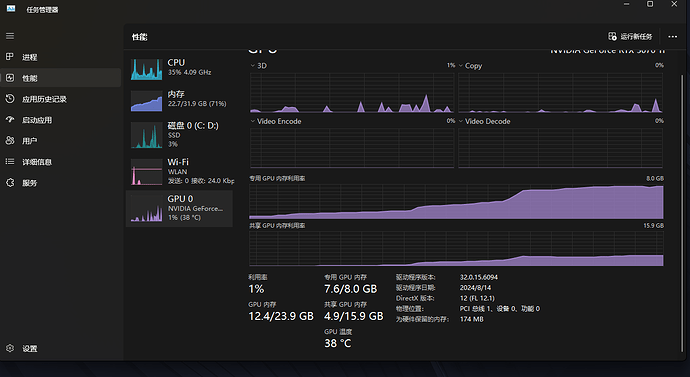The image size is (690, 377).
Task: Expand the 3D engine graph dropdown
Action: click(x=253, y=66)
